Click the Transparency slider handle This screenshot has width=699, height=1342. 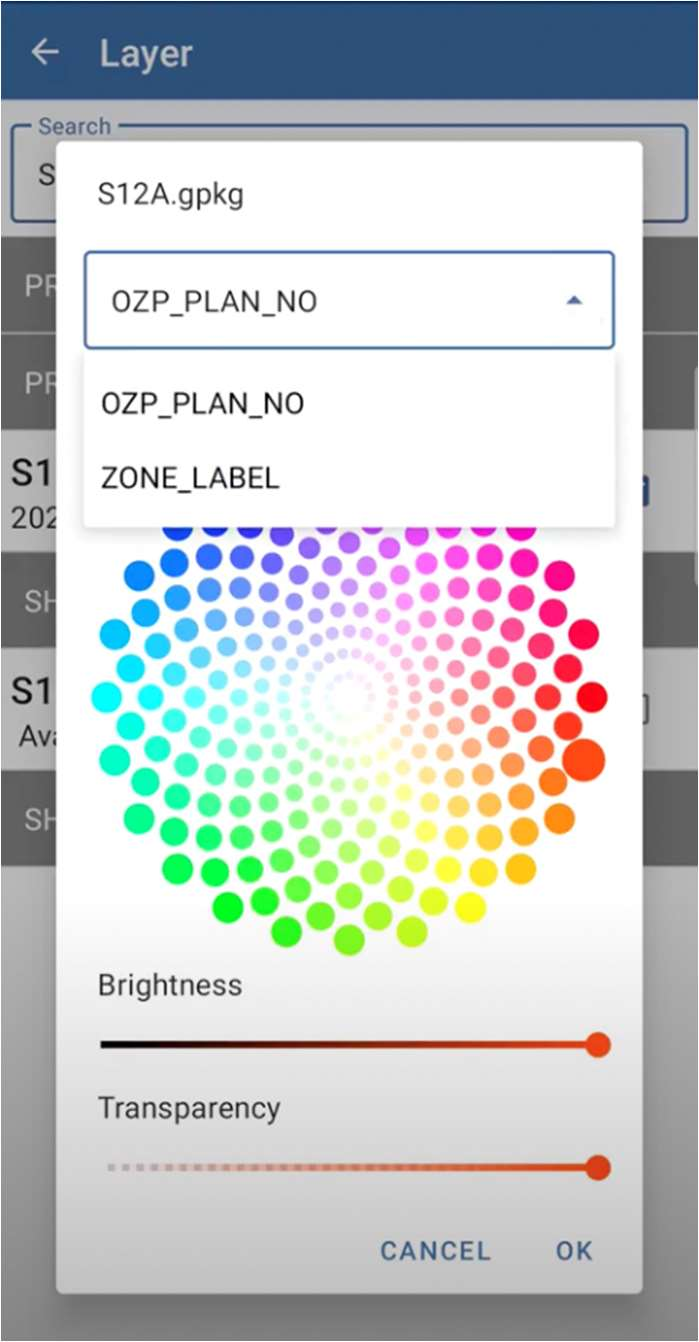click(x=598, y=1167)
